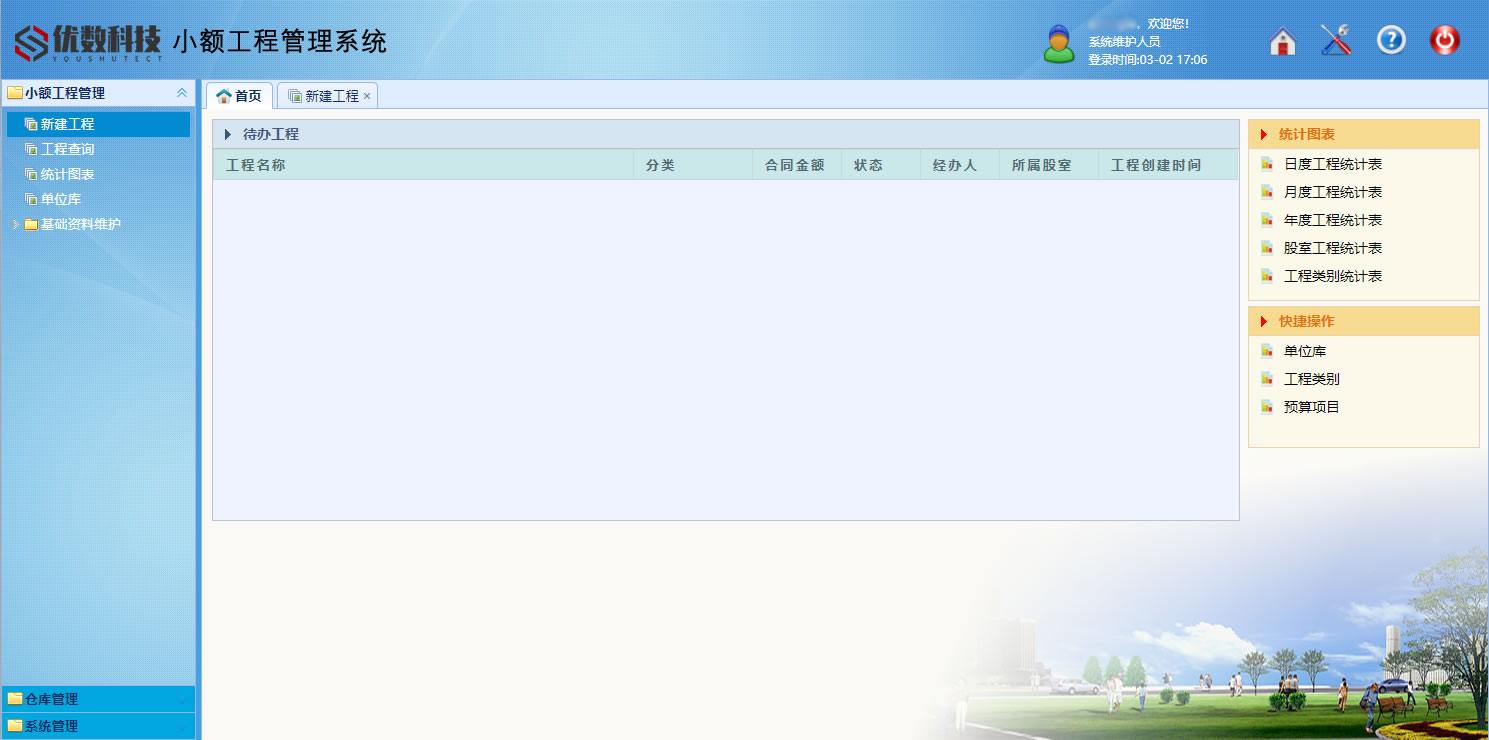Viewport: 1489px width, 740px height.
Task: Open 预算项目 quick action
Action: [x=1311, y=407]
